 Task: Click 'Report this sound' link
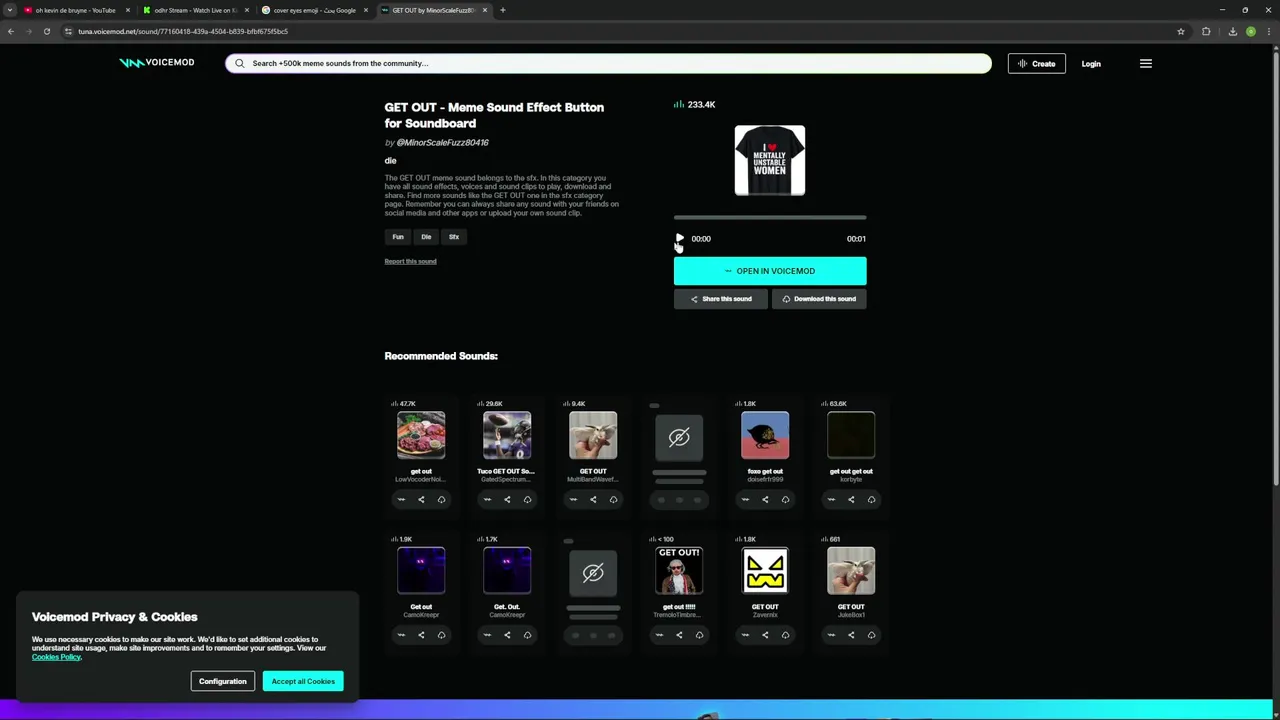coord(410,261)
